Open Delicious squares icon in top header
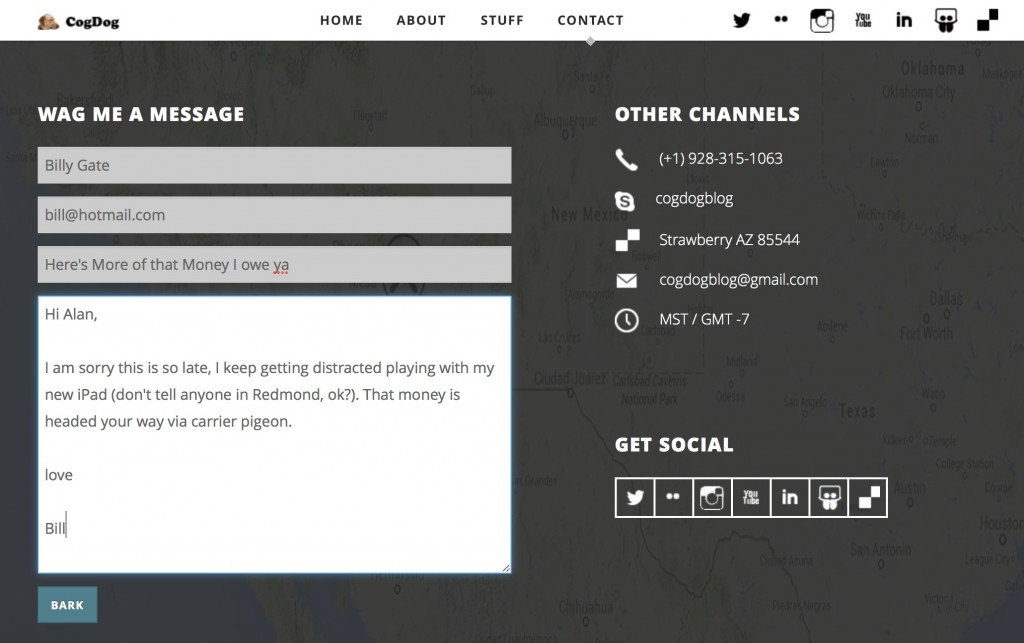Image resolution: width=1024 pixels, height=643 pixels. coord(987,20)
